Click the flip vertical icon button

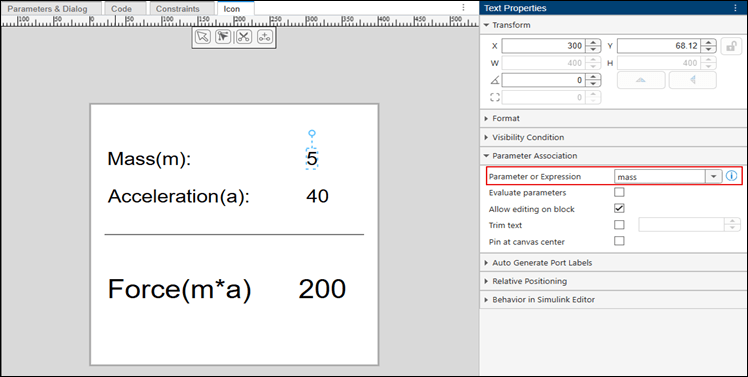click(x=641, y=80)
